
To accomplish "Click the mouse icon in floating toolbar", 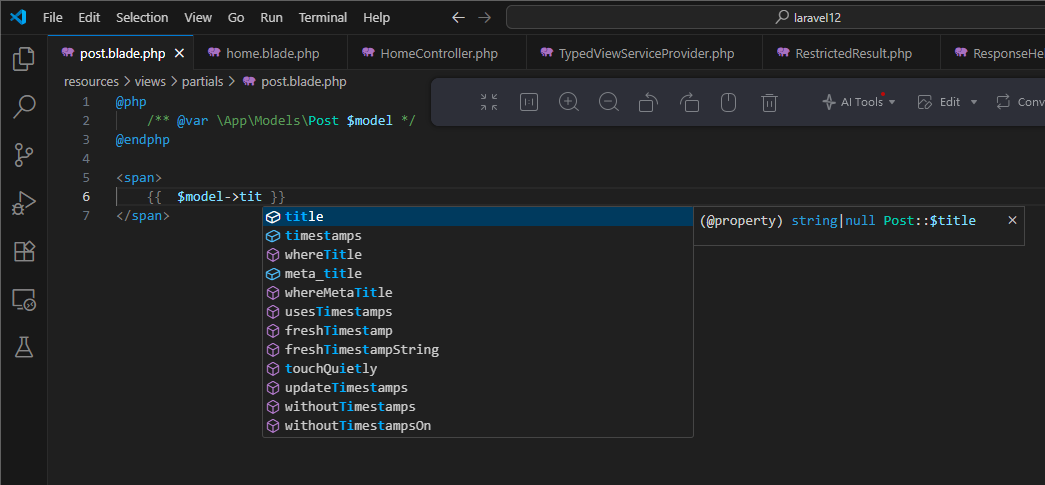I will (x=728, y=102).
